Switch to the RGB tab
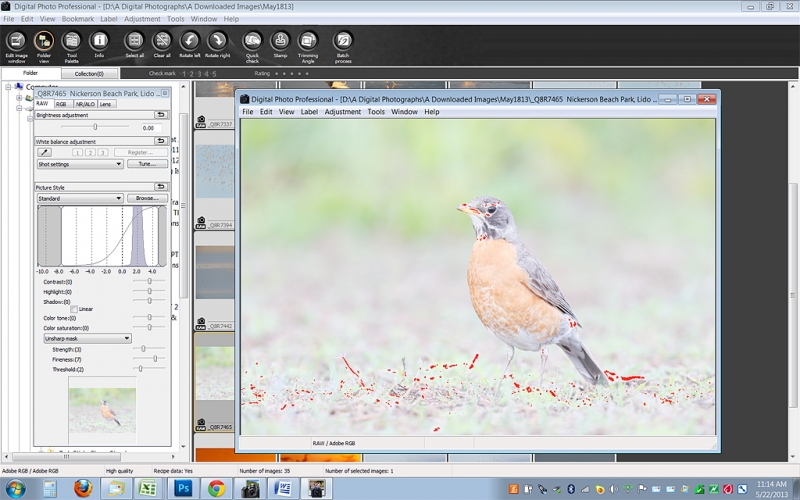This screenshot has height=500, width=800. (x=61, y=104)
